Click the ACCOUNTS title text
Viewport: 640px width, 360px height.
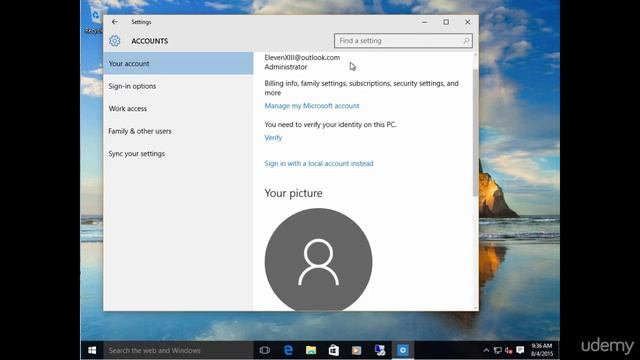[x=149, y=41]
